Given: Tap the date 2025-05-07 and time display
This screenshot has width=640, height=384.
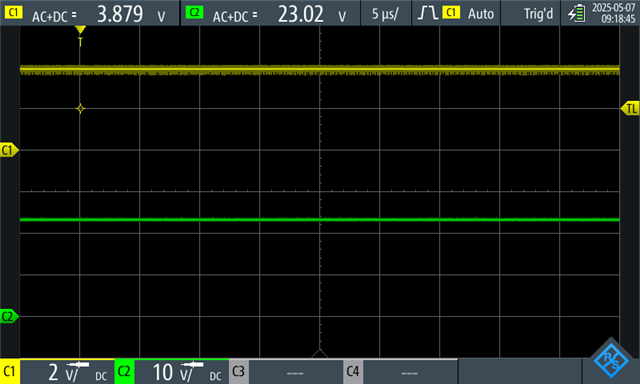Looking at the screenshot, I should [613, 13].
